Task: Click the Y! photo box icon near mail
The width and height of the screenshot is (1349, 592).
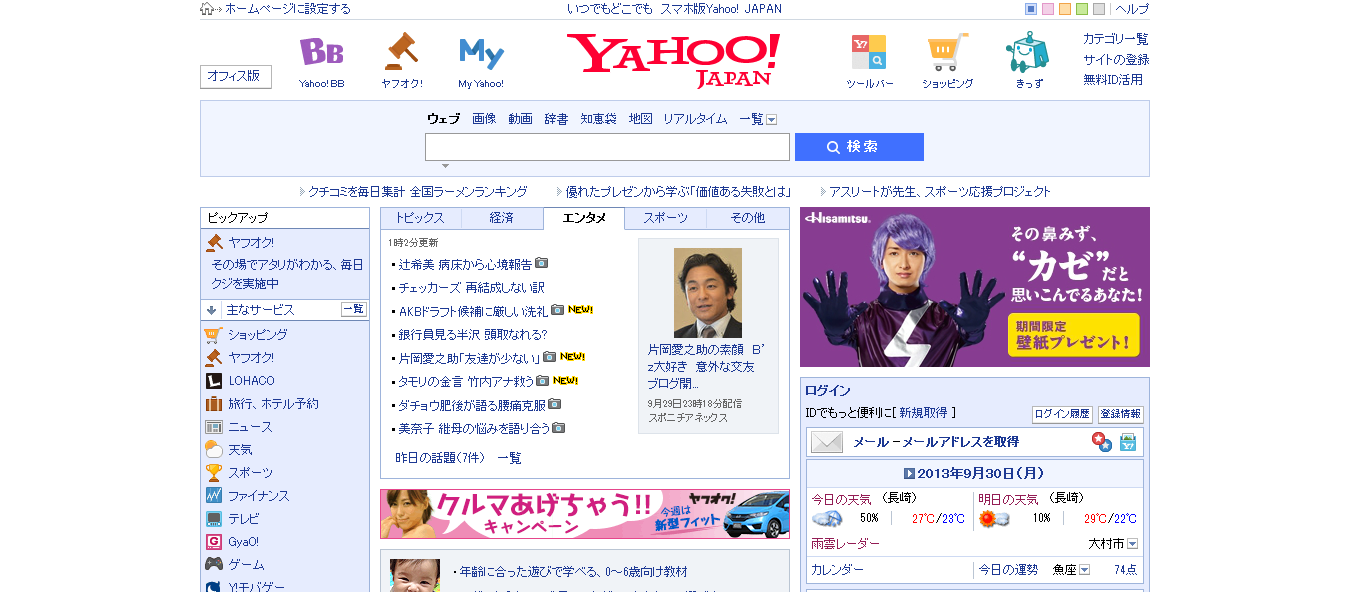Action: click(1128, 442)
